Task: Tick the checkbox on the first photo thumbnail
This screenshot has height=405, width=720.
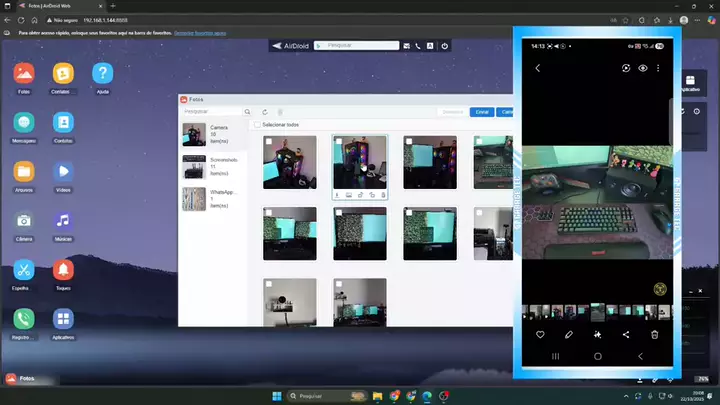Action: [x=269, y=142]
